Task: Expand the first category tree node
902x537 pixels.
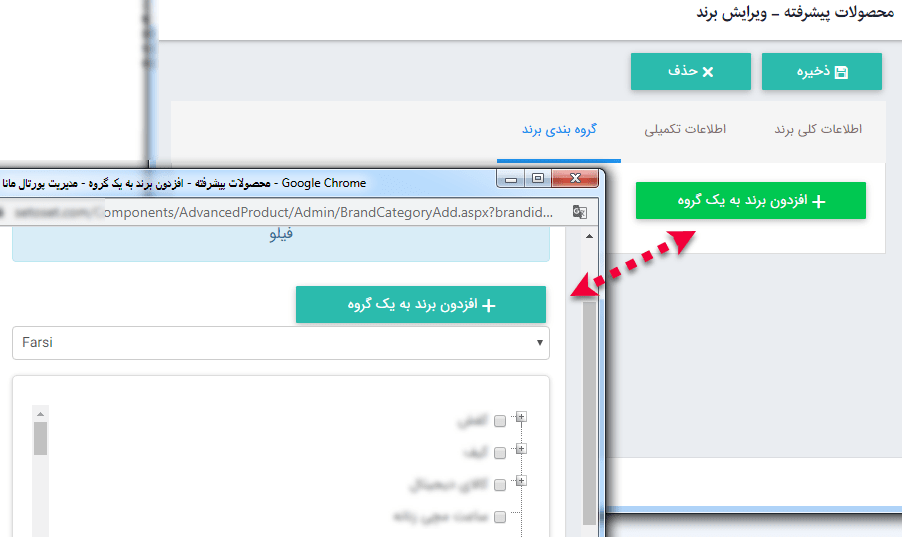Action: tap(521, 417)
